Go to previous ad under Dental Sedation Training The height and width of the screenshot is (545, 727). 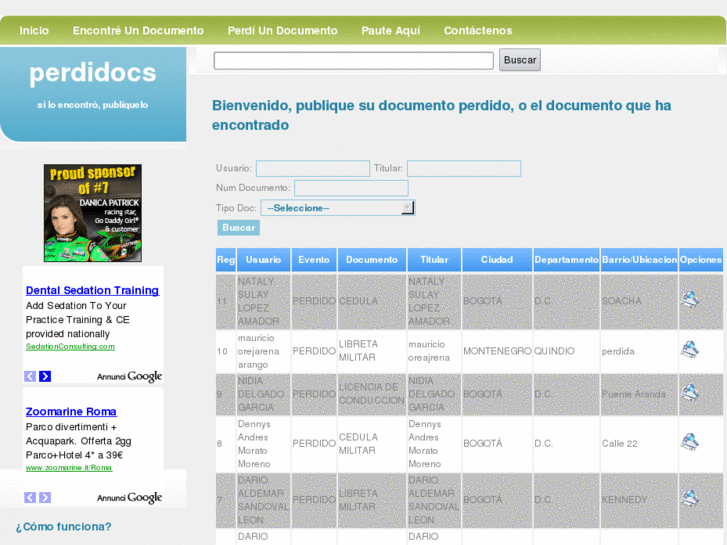30,376
